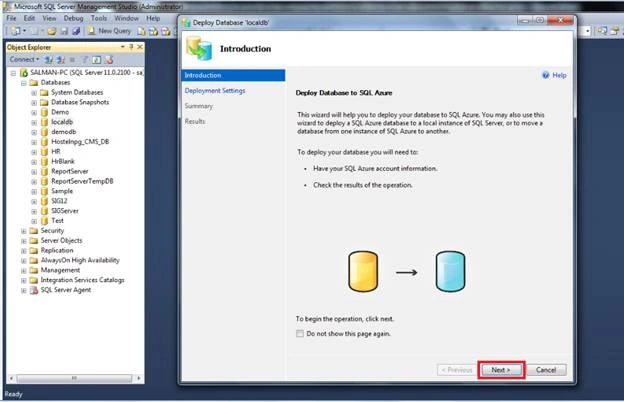Expand the Database Snapshots folder
This screenshot has width=624, height=402.
(x=34, y=103)
